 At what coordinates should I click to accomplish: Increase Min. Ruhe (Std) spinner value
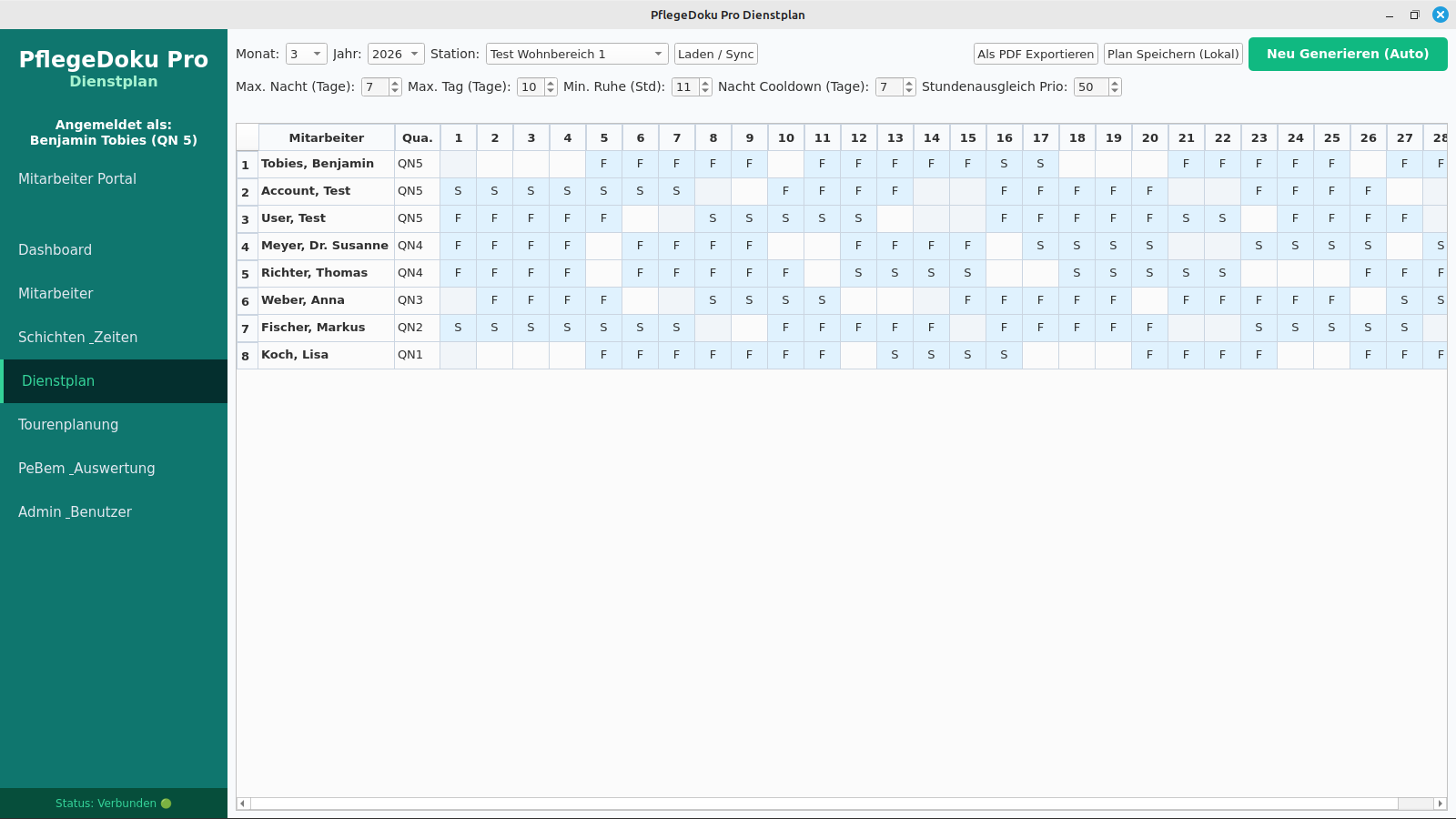tap(705, 83)
